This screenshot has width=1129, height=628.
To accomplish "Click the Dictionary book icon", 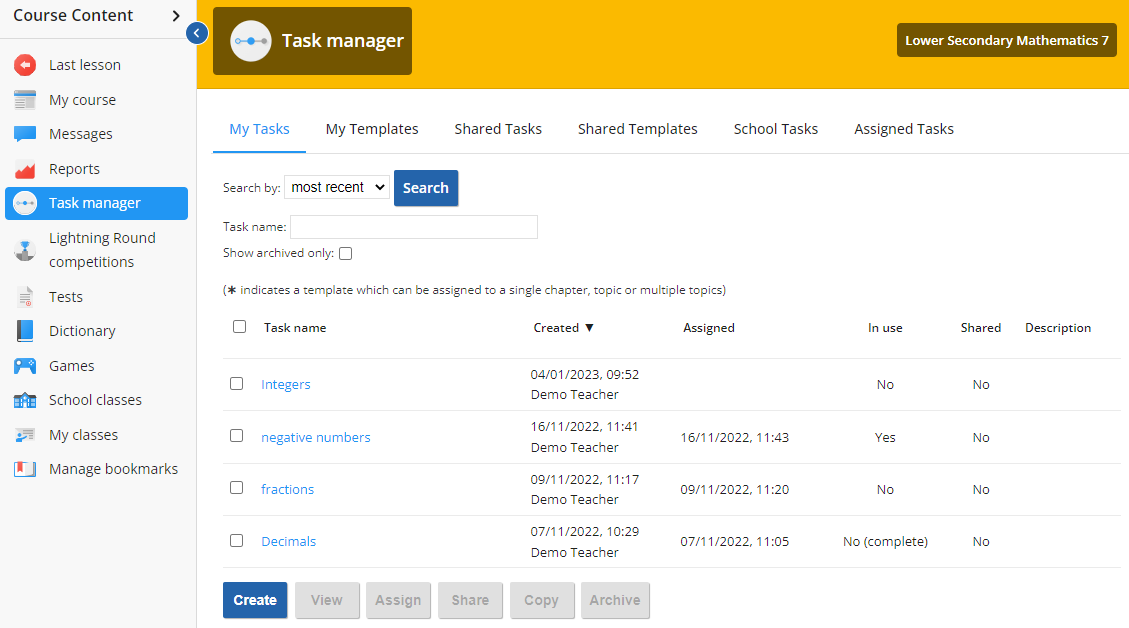I will pyautogui.click(x=24, y=331).
